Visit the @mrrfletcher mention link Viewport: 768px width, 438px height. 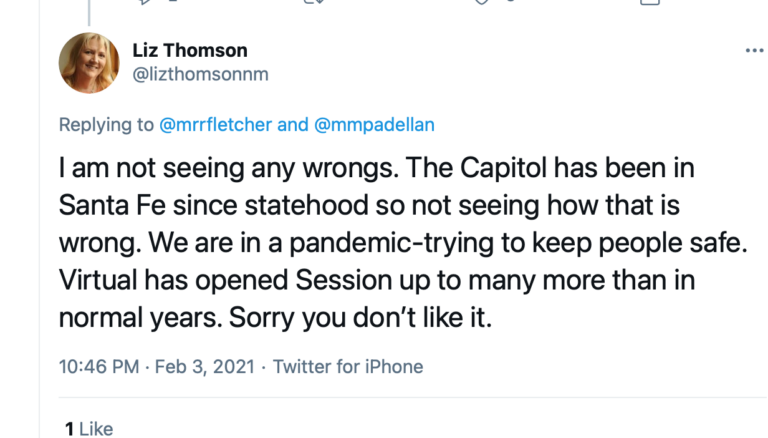point(215,125)
